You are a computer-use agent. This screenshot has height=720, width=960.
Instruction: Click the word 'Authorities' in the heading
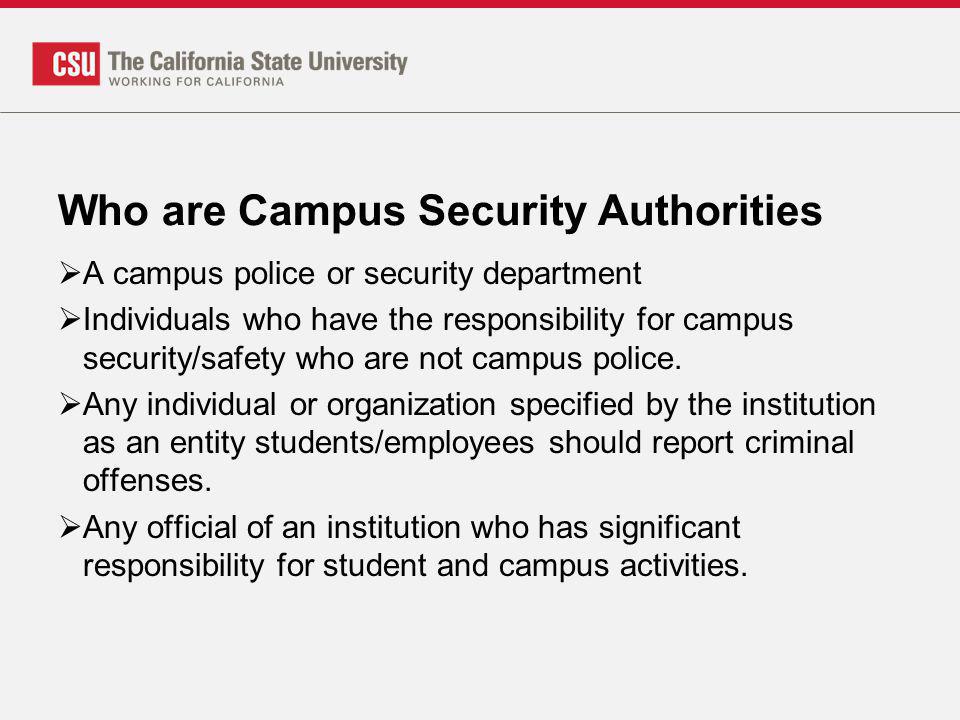(710, 211)
